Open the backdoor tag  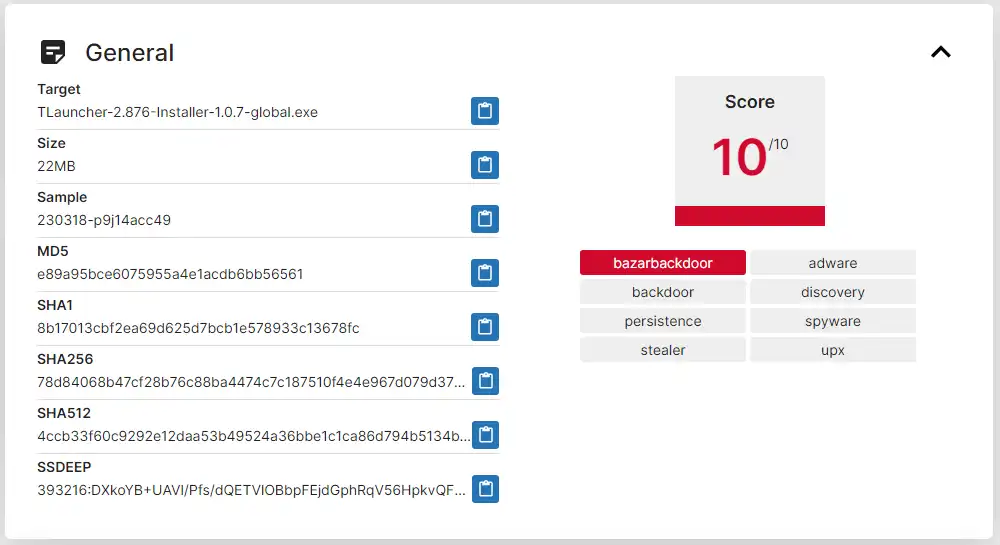click(663, 292)
